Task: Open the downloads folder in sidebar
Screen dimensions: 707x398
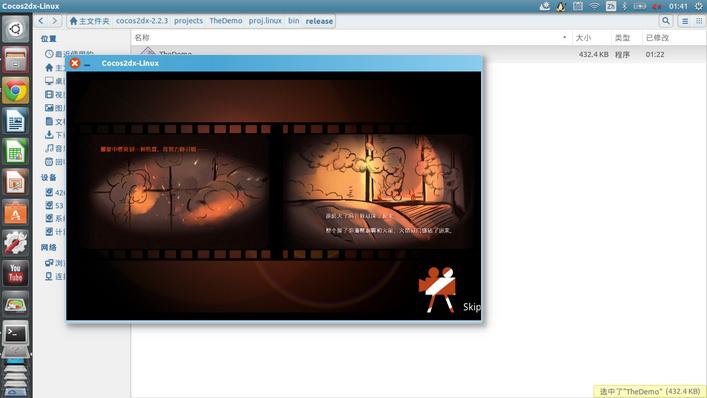Action: coord(55,135)
